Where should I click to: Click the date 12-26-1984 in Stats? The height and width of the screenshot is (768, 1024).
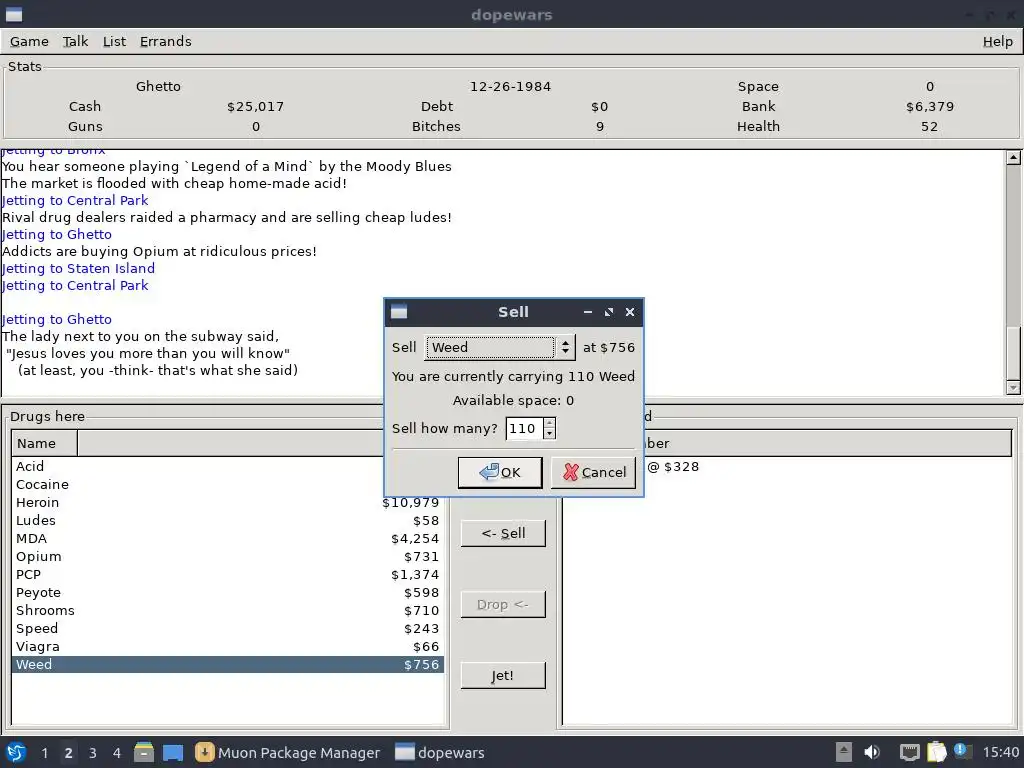click(511, 86)
